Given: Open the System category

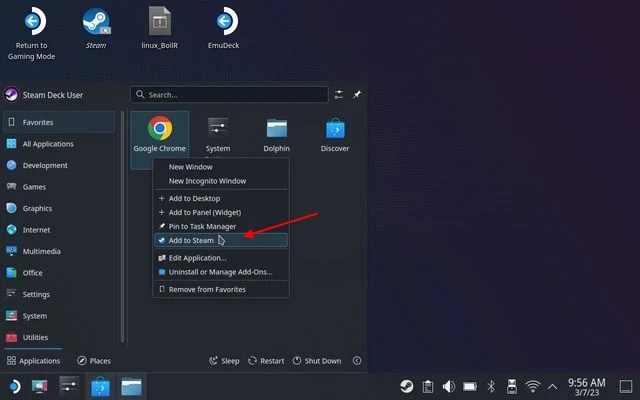Looking at the screenshot, I should 59,316.
